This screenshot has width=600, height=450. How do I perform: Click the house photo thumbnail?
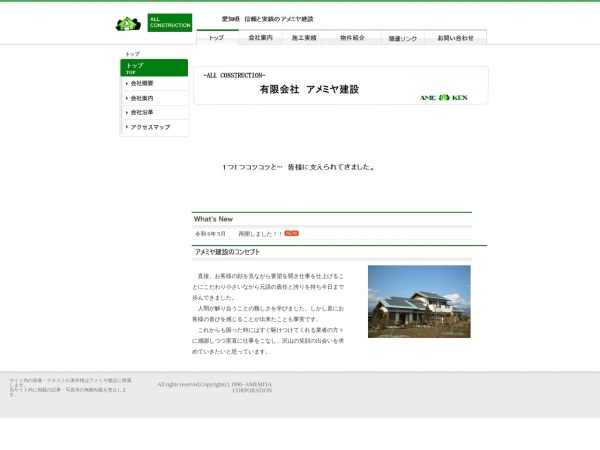[x=419, y=302]
